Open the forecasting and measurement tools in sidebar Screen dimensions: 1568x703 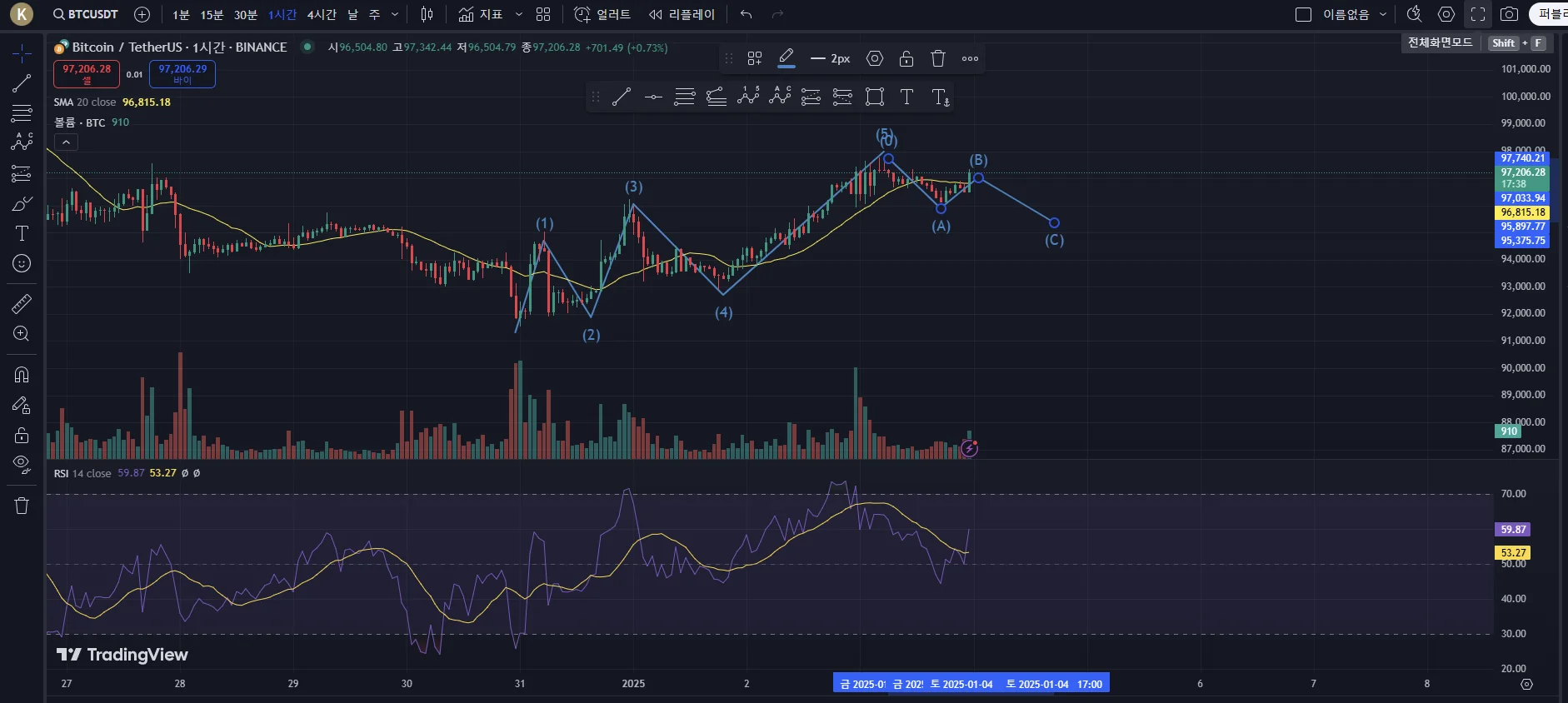coord(22,173)
